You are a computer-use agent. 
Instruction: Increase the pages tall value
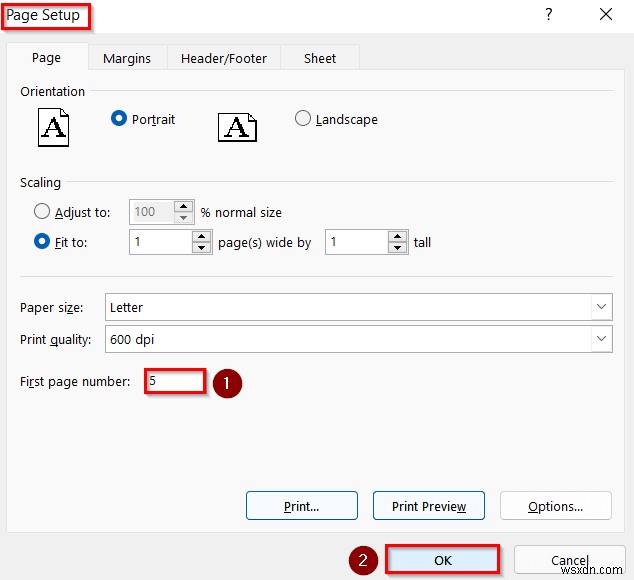click(397, 236)
